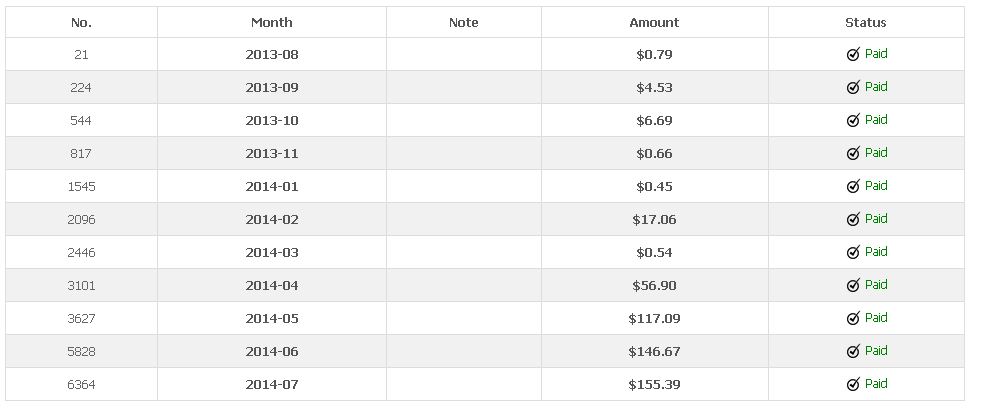
Task: Click the checkmark icon beside the $0.66 payment
Action: tap(853, 153)
